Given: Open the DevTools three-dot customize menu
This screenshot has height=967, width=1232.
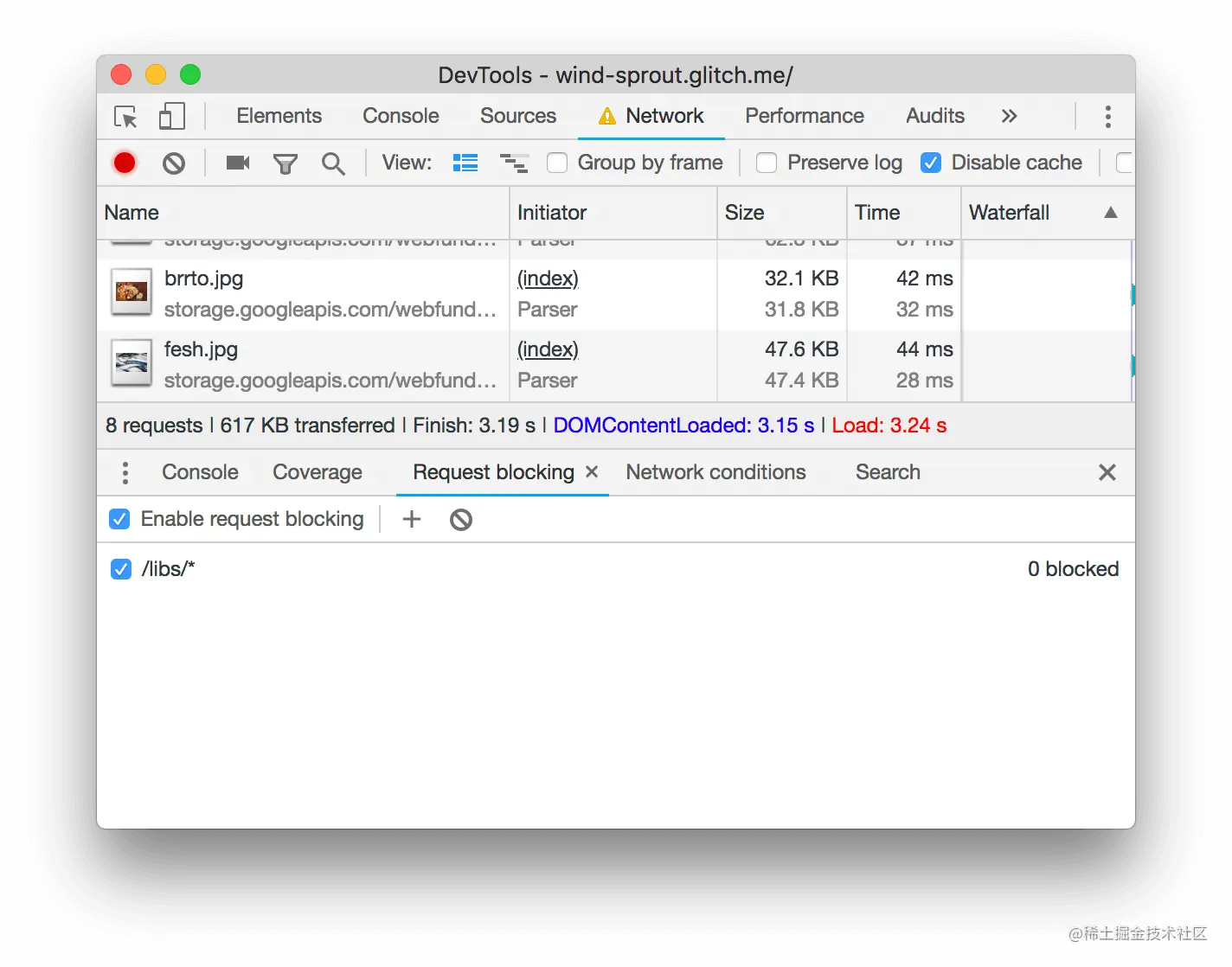Looking at the screenshot, I should pos(1108,117).
